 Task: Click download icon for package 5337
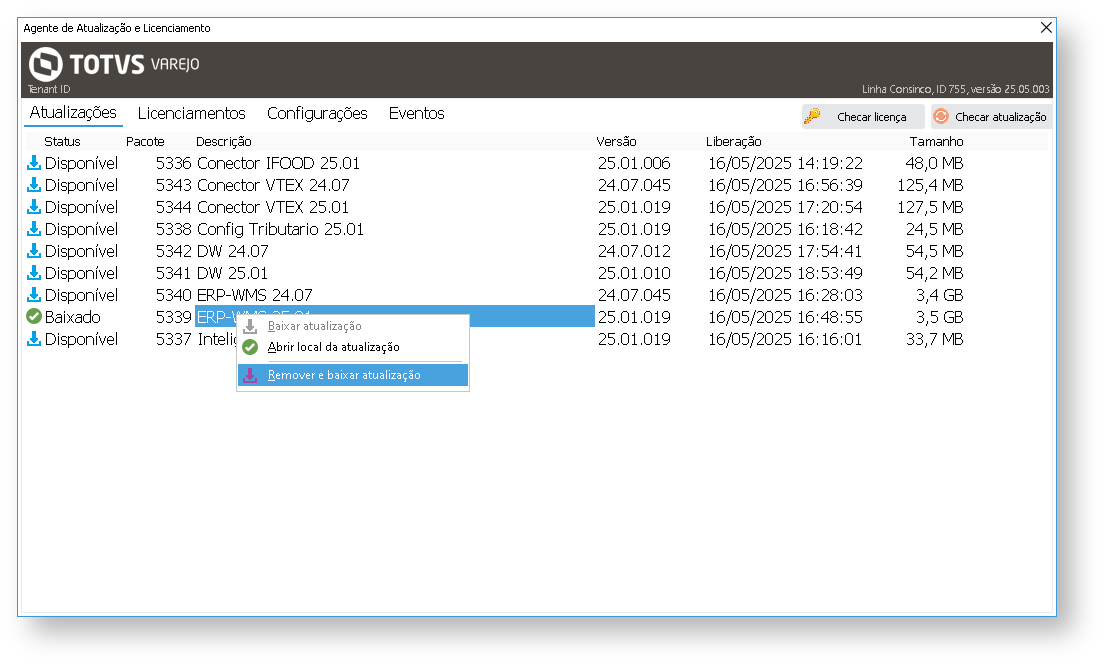point(34,339)
